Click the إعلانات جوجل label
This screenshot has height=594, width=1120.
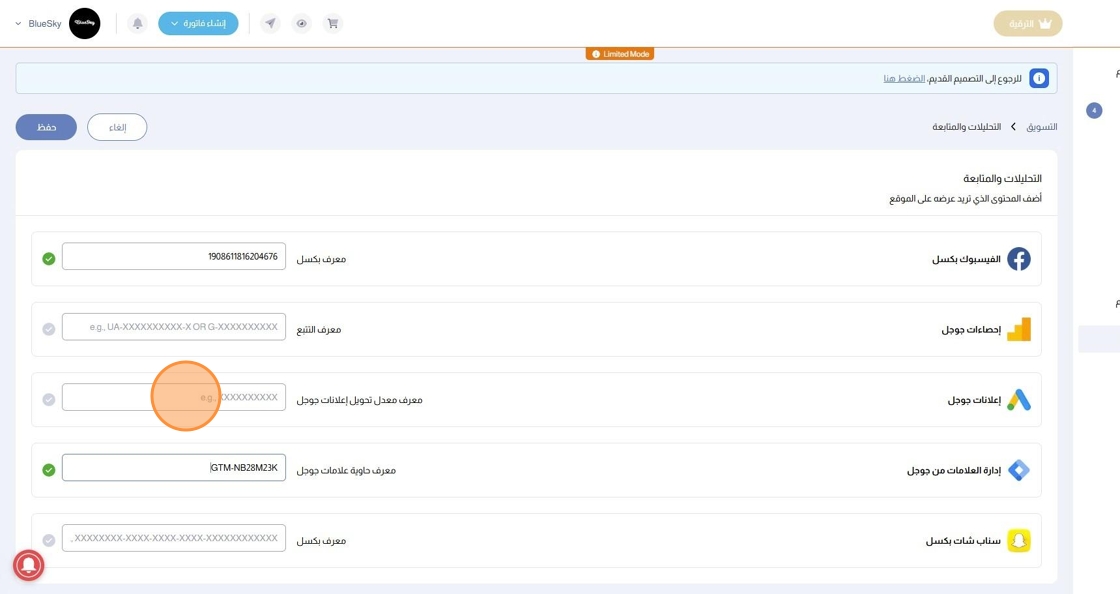[x=974, y=401]
